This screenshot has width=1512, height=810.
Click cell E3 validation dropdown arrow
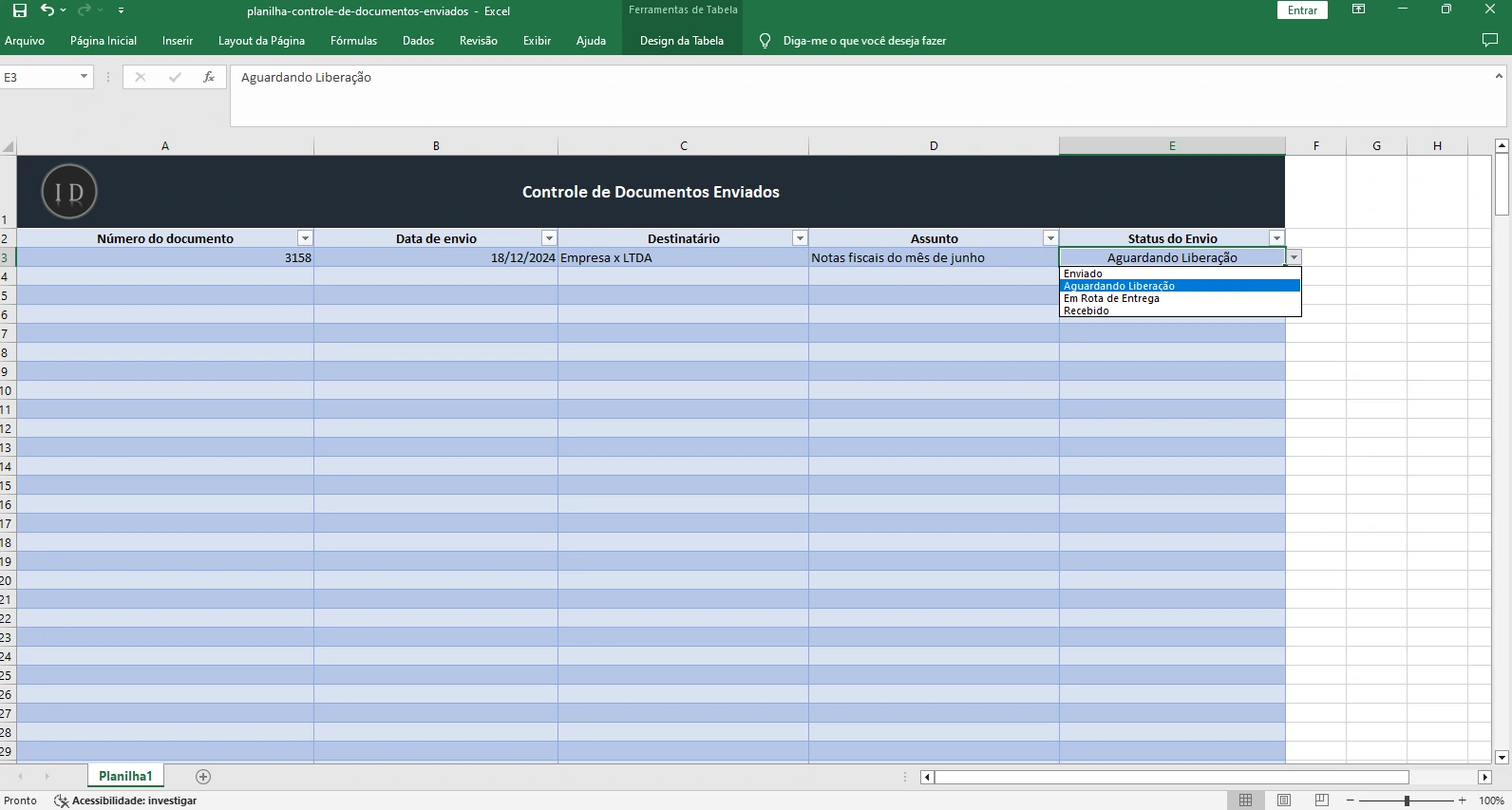click(1294, 257)
